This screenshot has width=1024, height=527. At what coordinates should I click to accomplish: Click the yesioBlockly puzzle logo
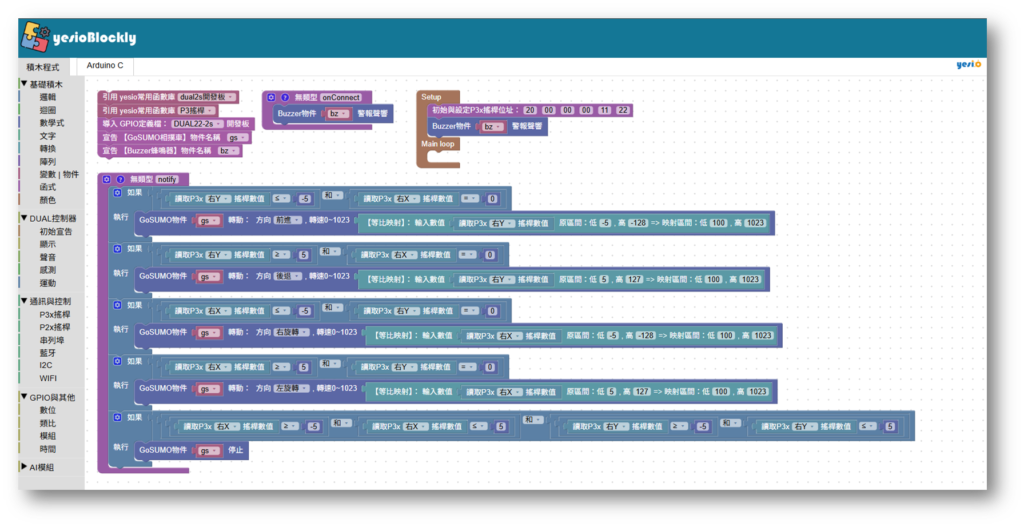pos(35,37)
